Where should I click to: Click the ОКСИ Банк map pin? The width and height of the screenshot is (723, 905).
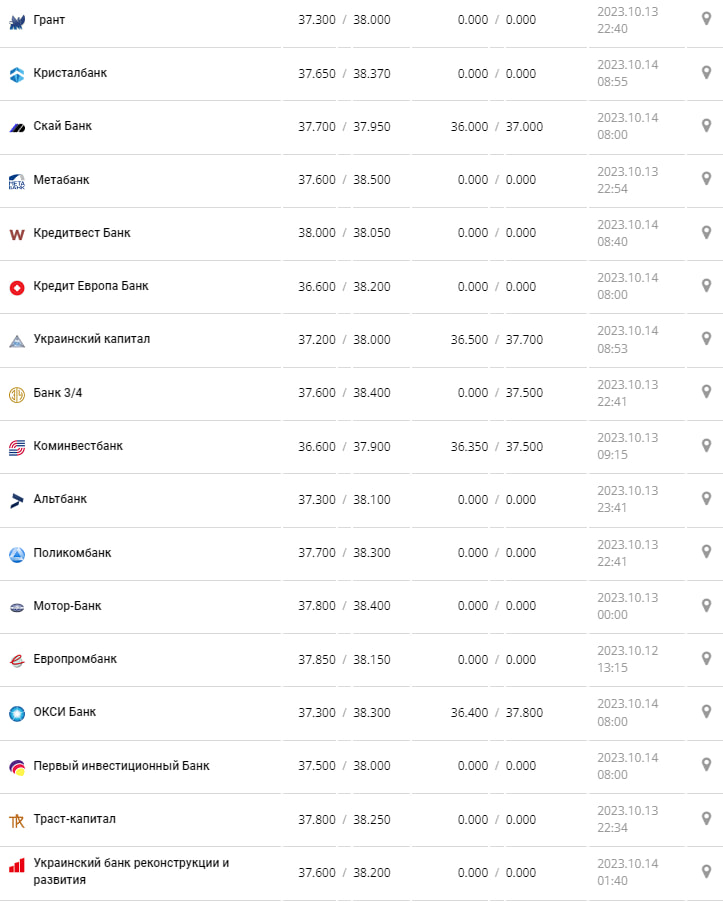[706, 711]
